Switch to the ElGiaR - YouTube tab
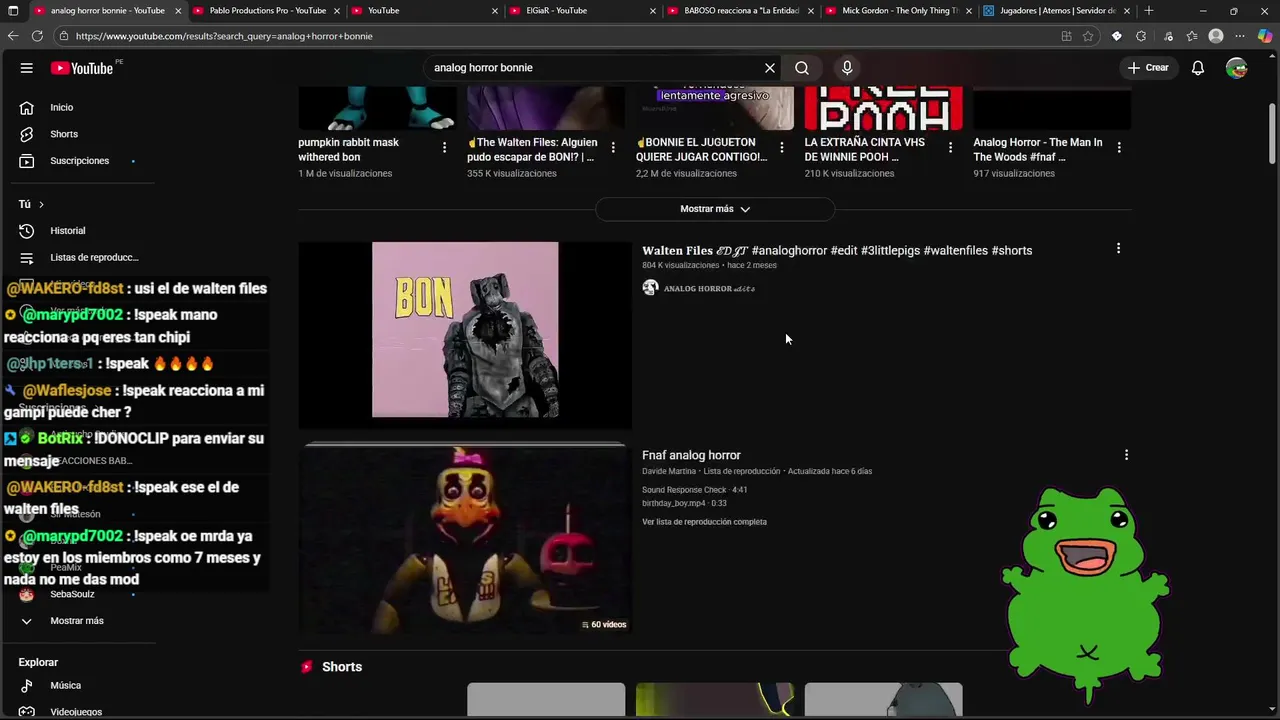1280x720 pixels. coord(581,11)
